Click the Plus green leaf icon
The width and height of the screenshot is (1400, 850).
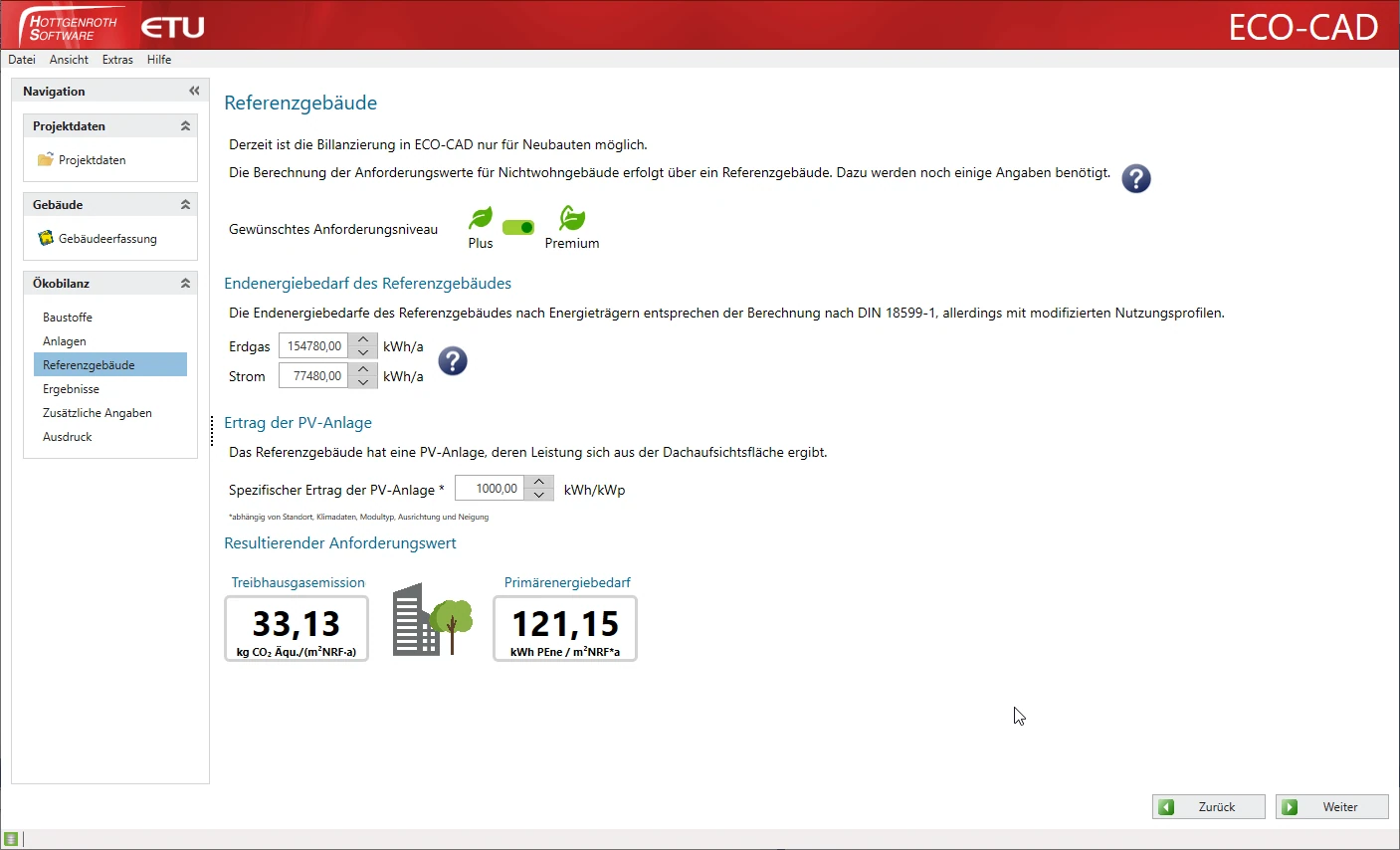pos(481,218)
